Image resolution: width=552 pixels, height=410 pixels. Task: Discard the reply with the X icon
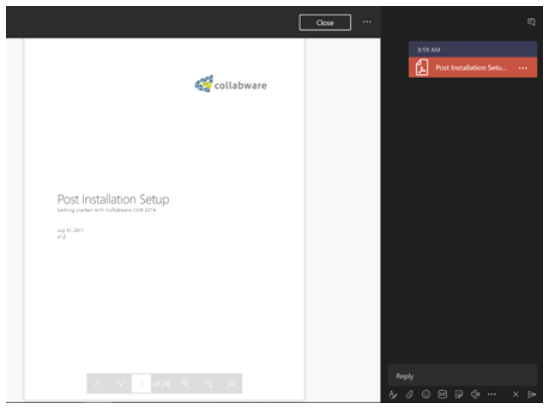click(515, 394)
